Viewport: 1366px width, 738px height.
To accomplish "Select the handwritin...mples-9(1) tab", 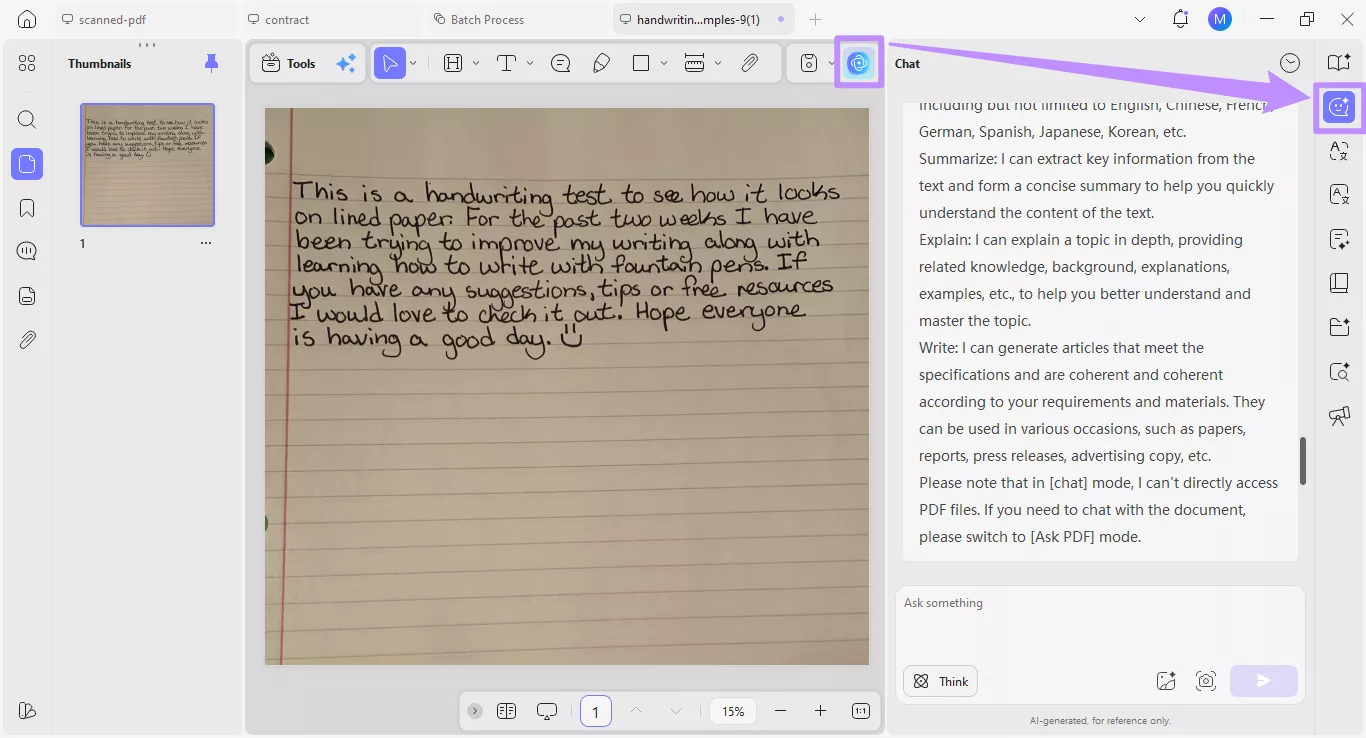I will (703, 19).
